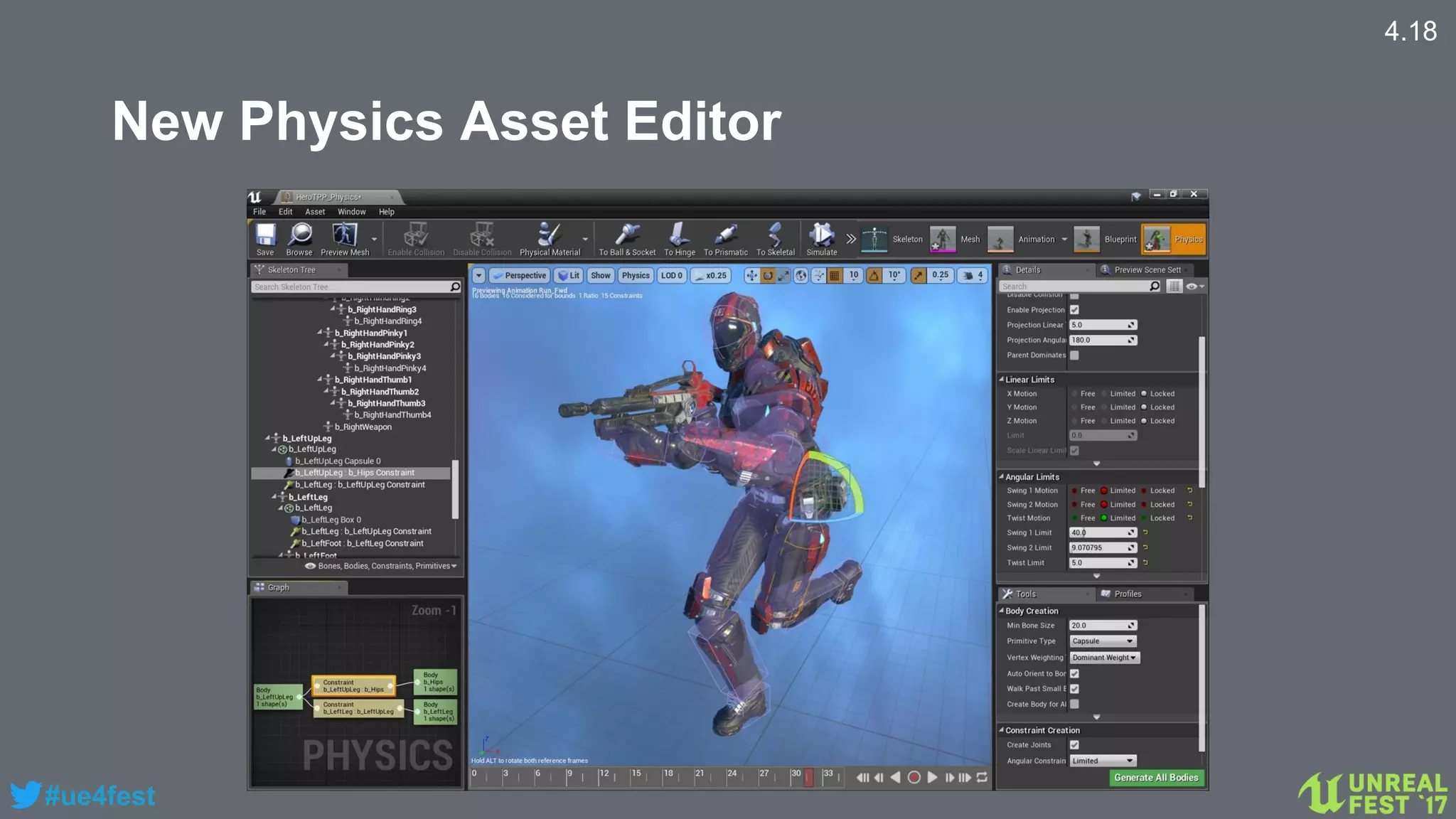Select the Physics editor mode

coord(1173,240)
